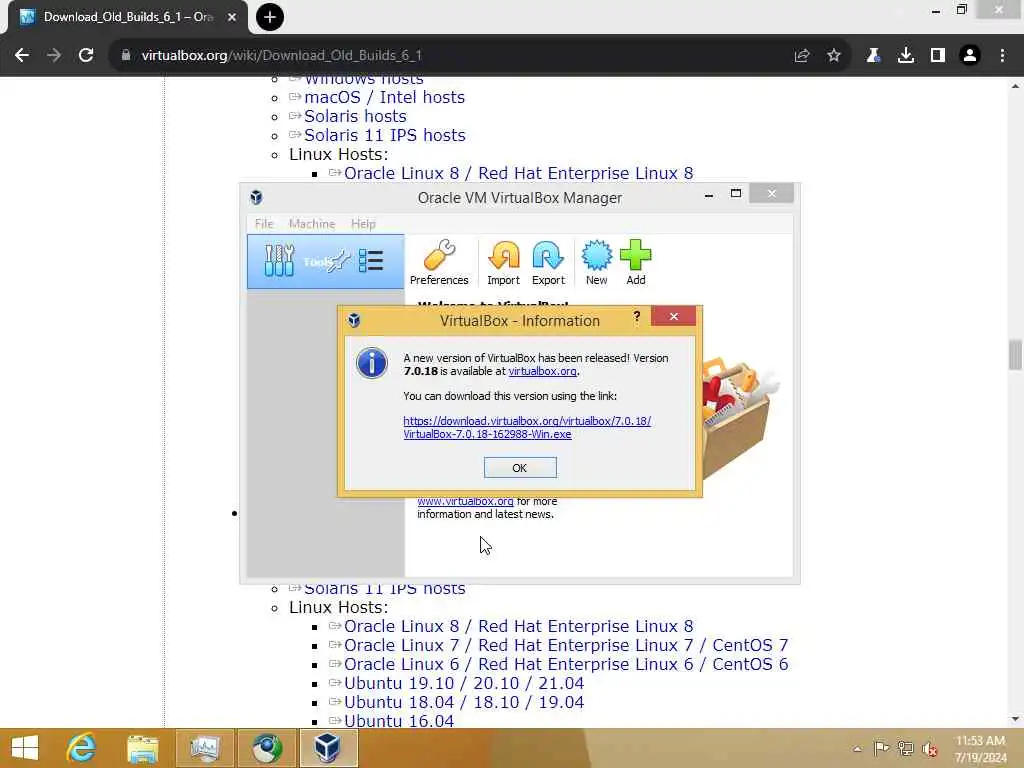This screenshot has width=1024, height=768.
Task: Bookmark this page with the star icon
Action: pyautogui.click(x=834, y=56)
